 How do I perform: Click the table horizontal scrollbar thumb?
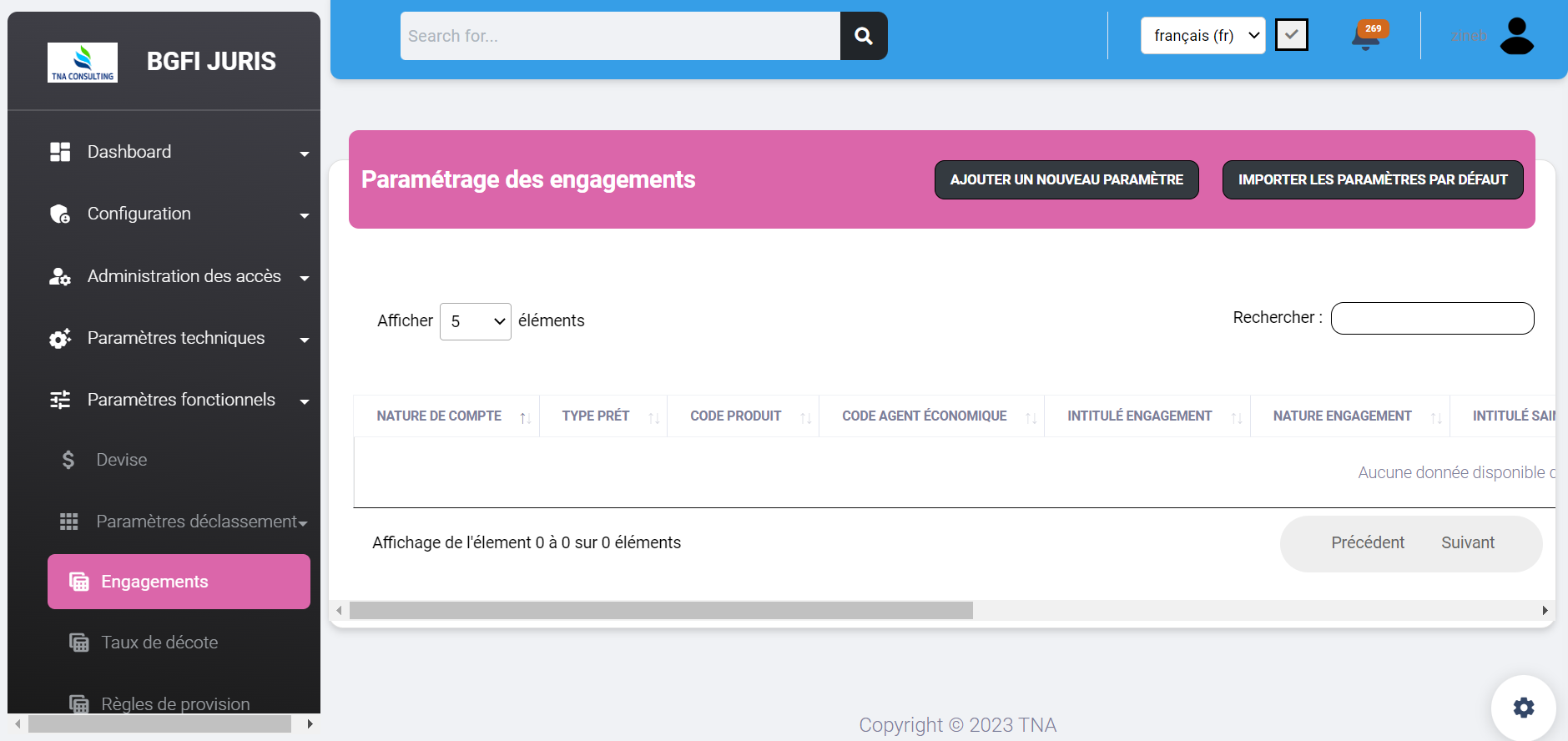(661, 611)
